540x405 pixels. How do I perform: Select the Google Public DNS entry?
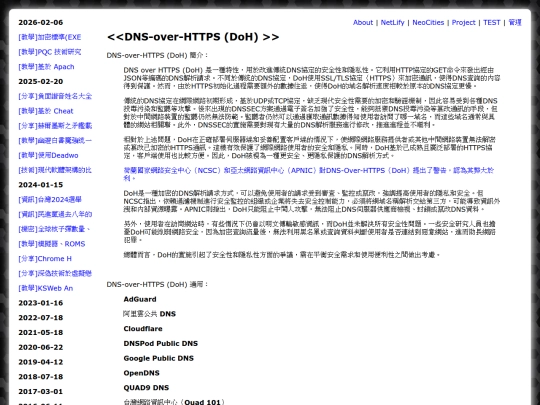click(x=158, y=359)
